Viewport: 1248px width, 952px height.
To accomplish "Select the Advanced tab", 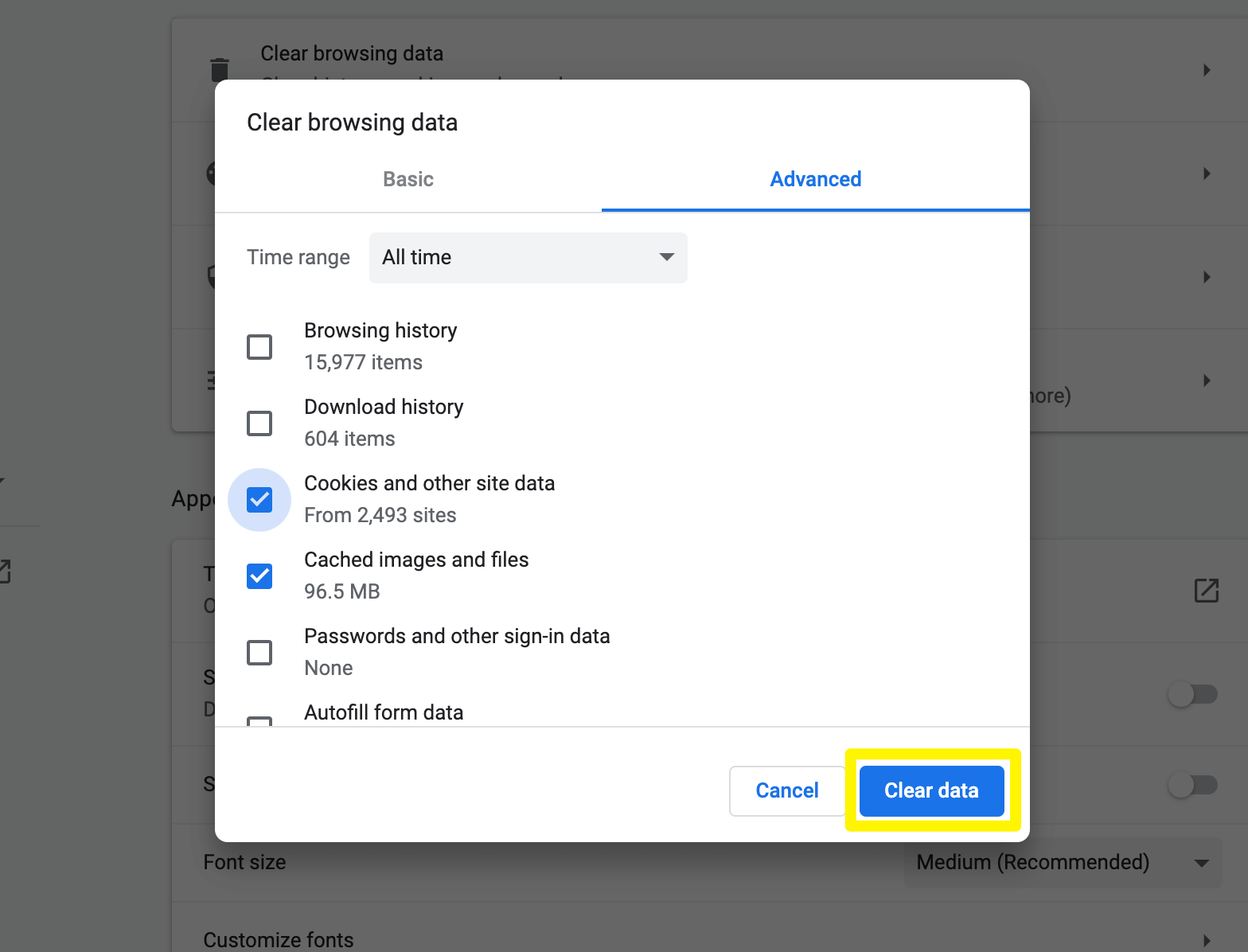I will click(x=816, y=179).
